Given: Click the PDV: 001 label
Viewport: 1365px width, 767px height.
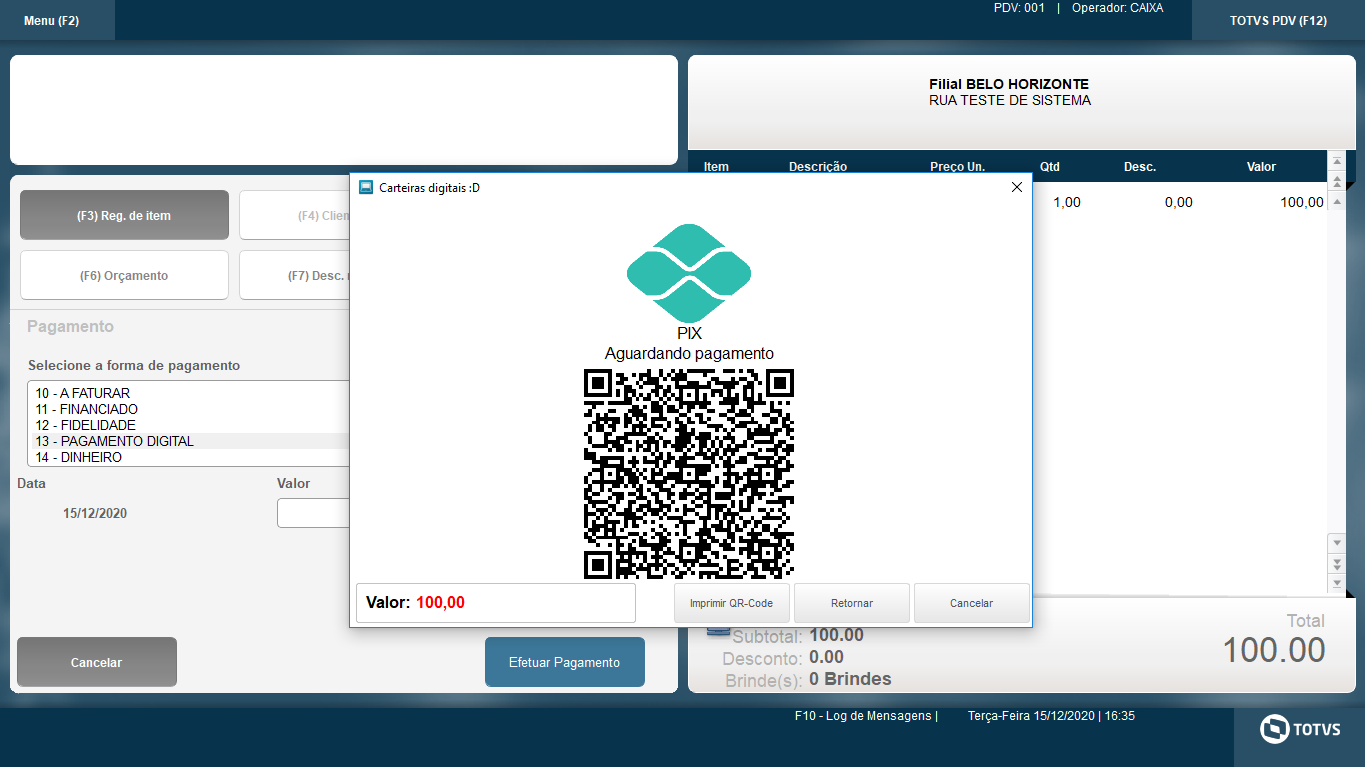Looking at the screenshot, I should point(1019,8).
